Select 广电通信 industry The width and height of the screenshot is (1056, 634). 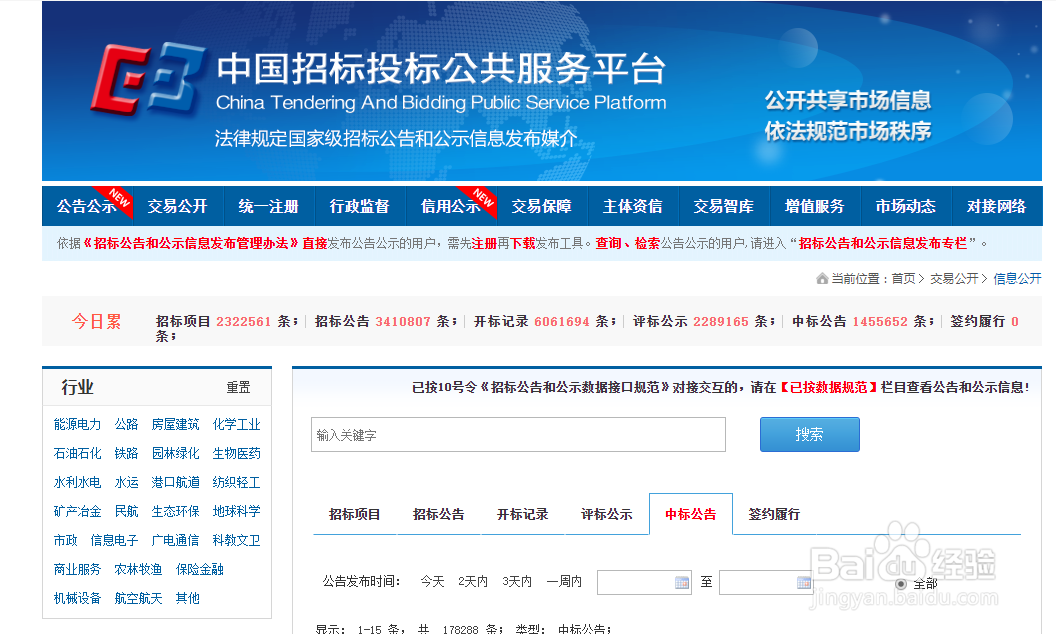click(176, 540)
